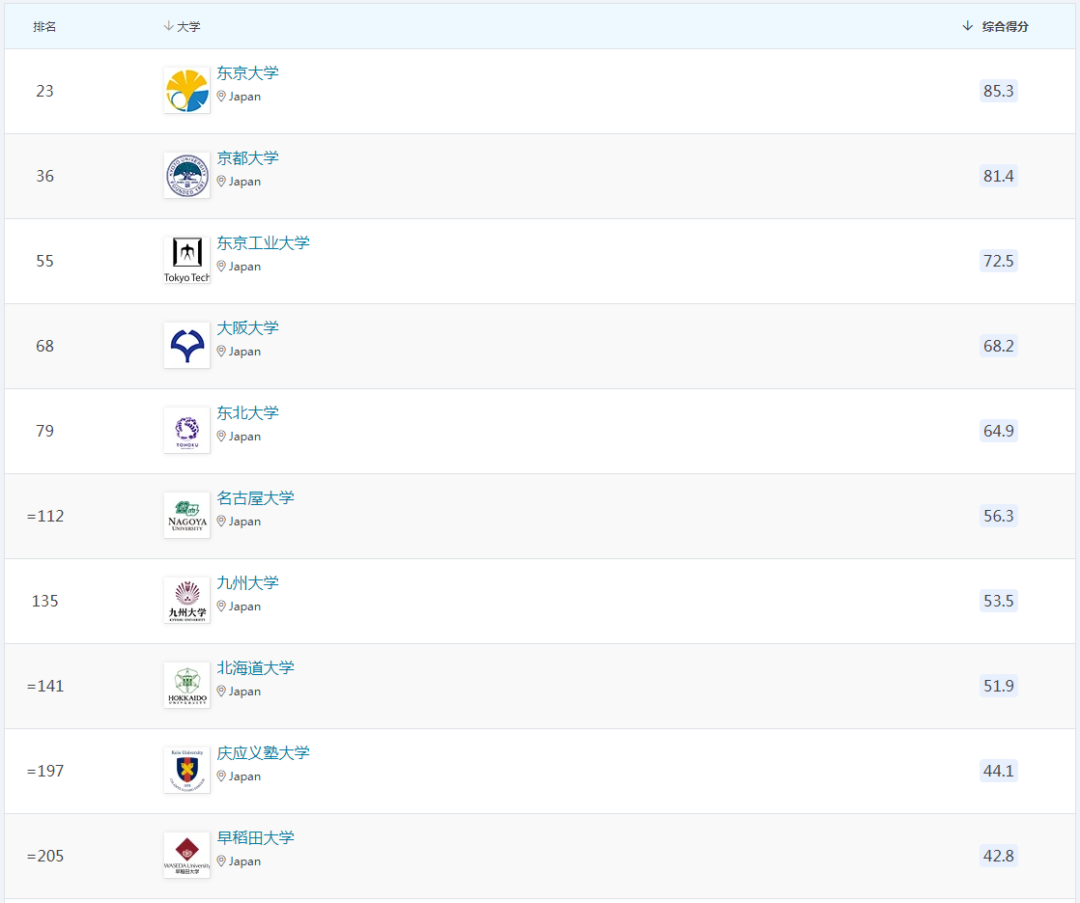Viewport: 1080px width, 903px height.
Task: Click rank value =205
Action: [x=45, y=856]
